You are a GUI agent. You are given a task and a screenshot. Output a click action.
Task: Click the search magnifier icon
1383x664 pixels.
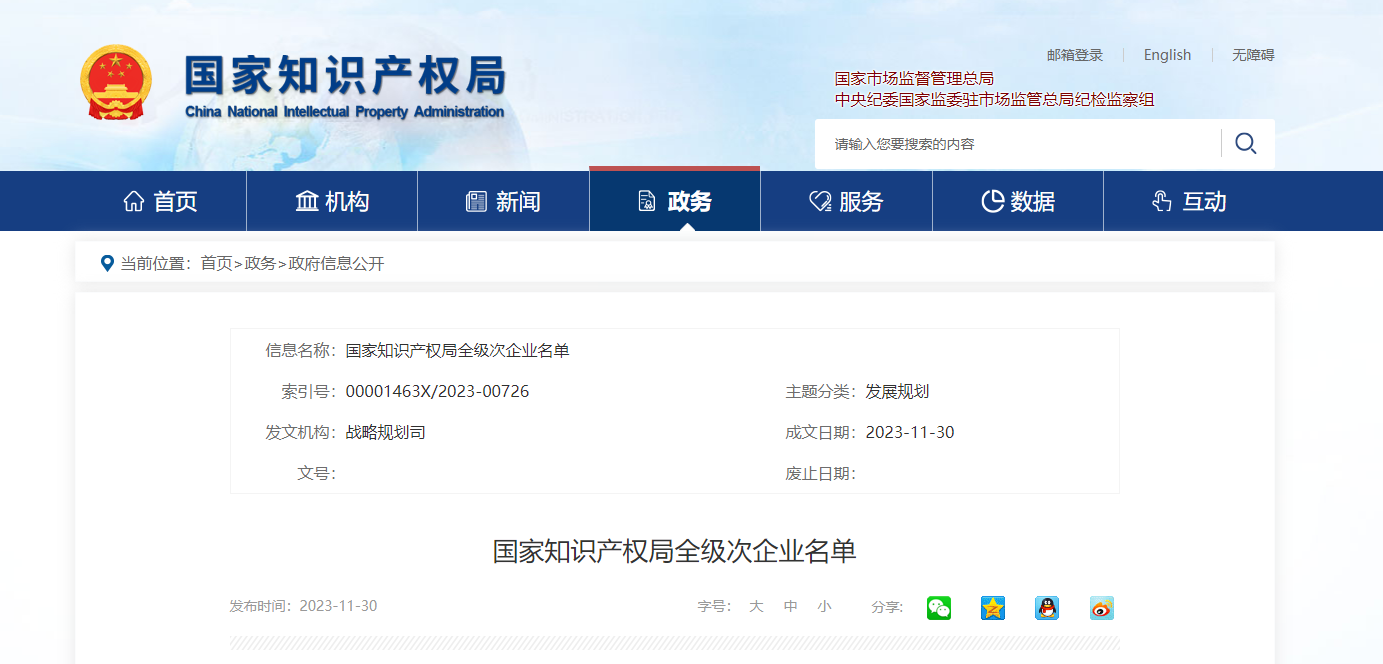(1245, 144)
